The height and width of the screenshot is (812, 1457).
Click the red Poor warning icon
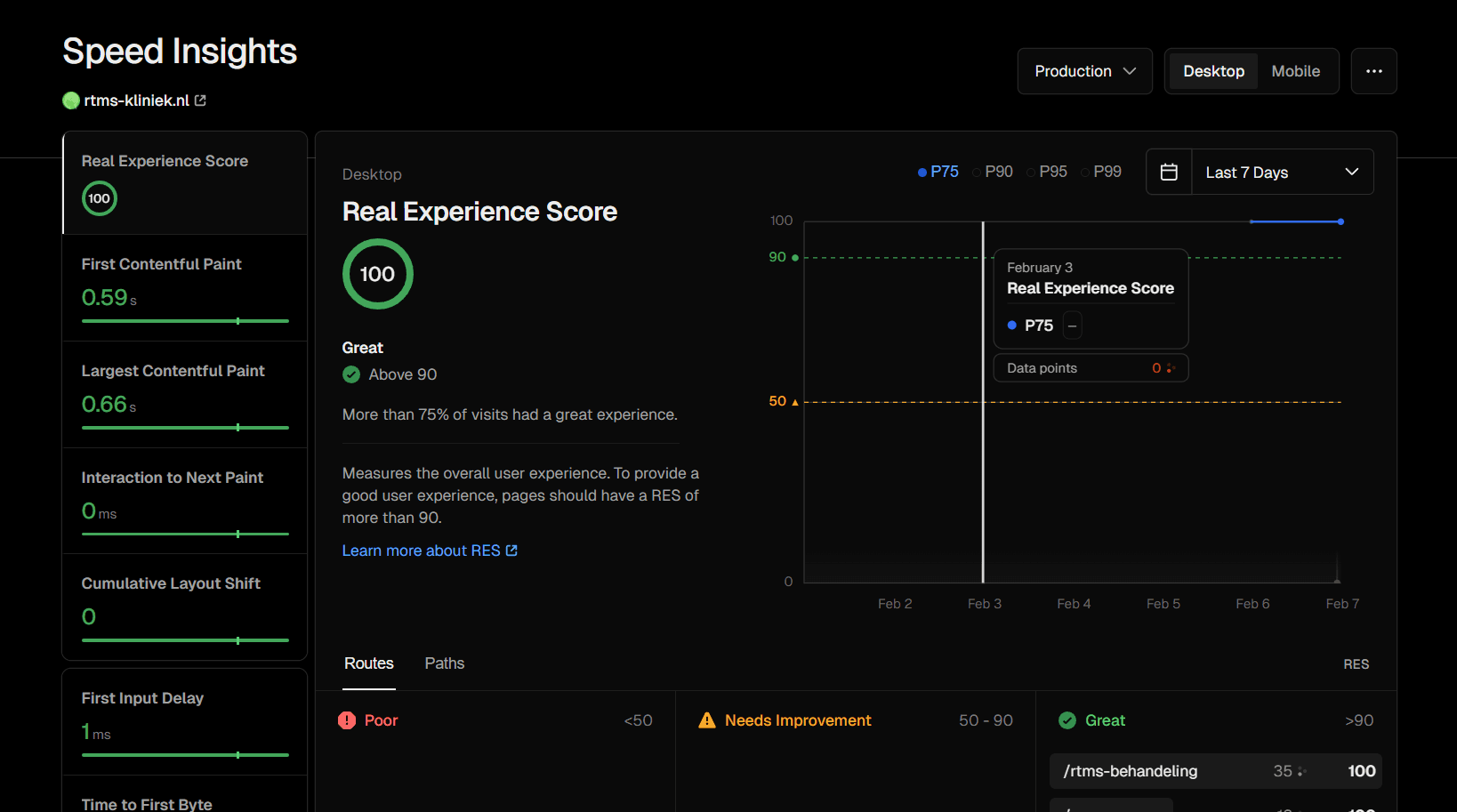[347, 720]
